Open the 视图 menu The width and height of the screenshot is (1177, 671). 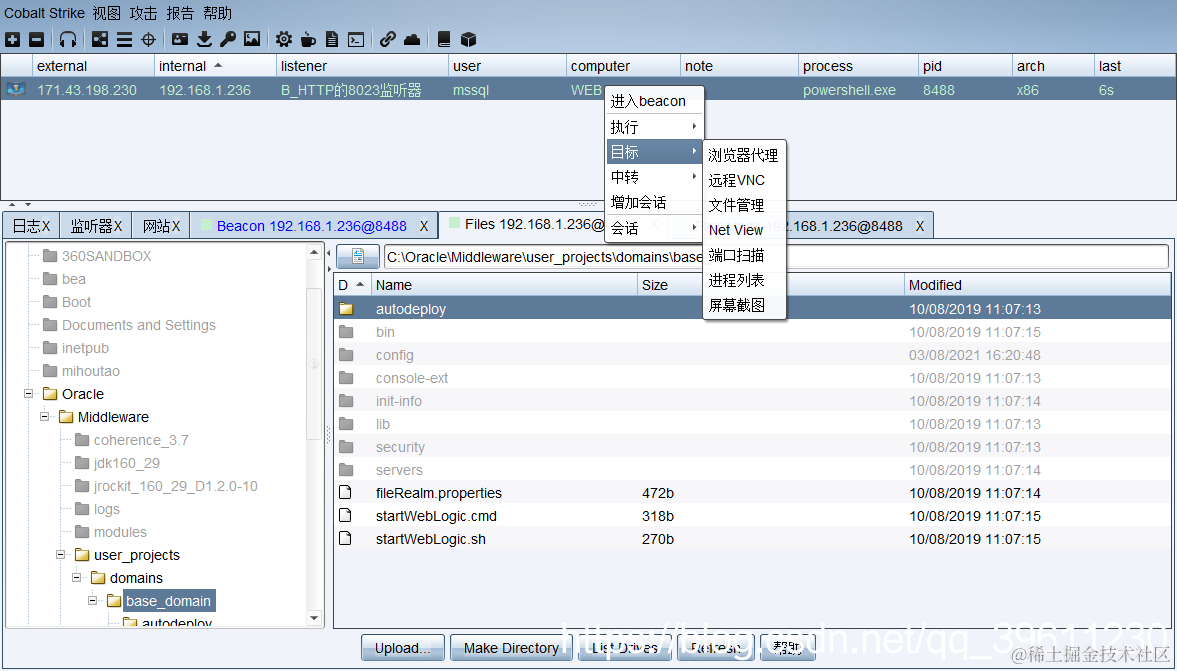107,14
